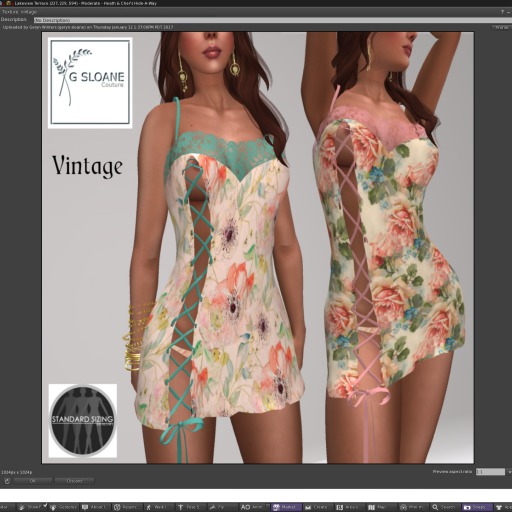Open the Search toolbar button
Image resolution: width=512 pixels, height=512 pixels.
click(x=445, y=507)
